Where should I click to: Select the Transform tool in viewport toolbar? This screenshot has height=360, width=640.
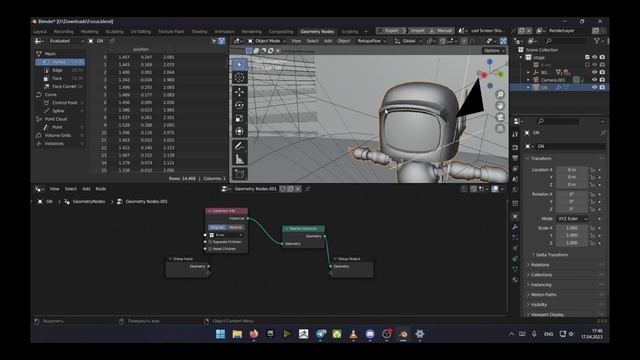pyautogui.click(x=240, y=131)
